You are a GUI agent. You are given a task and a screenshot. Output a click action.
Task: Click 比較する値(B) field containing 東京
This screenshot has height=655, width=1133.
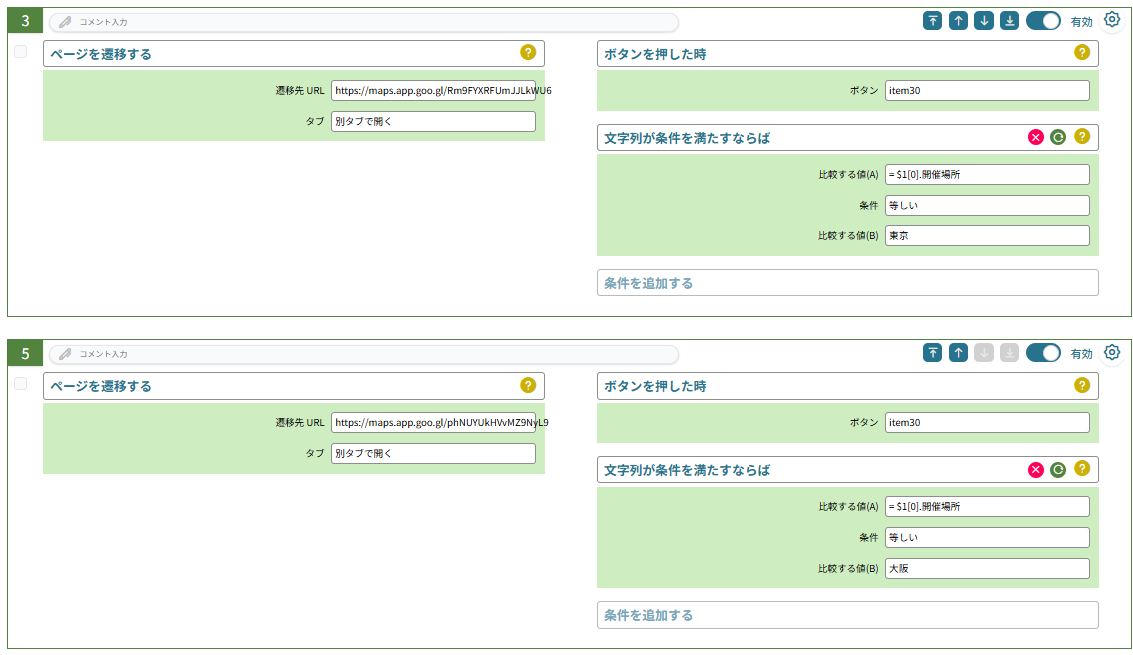coord(987,235)
